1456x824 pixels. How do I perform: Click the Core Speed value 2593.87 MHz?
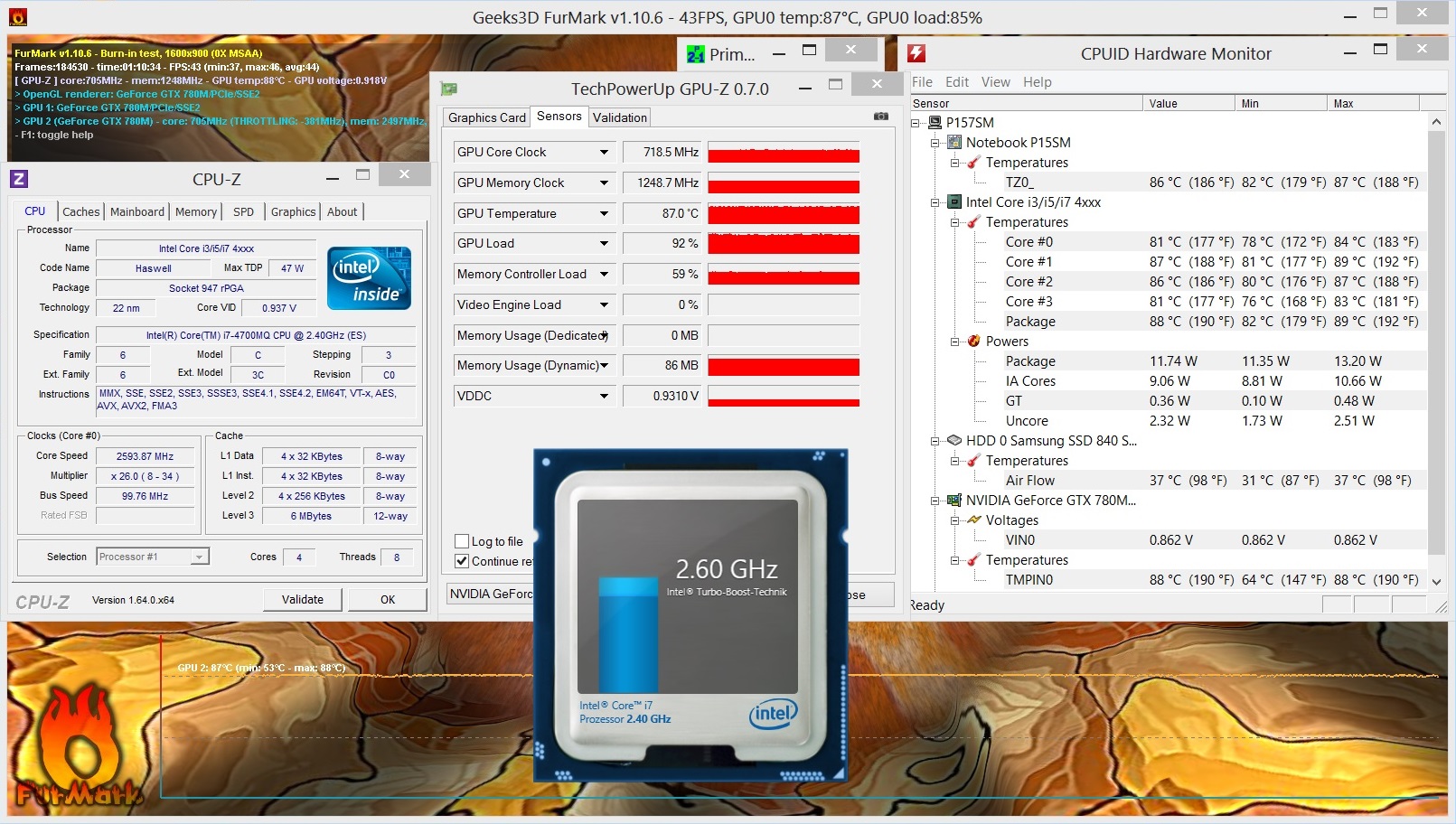pos(145,456)
